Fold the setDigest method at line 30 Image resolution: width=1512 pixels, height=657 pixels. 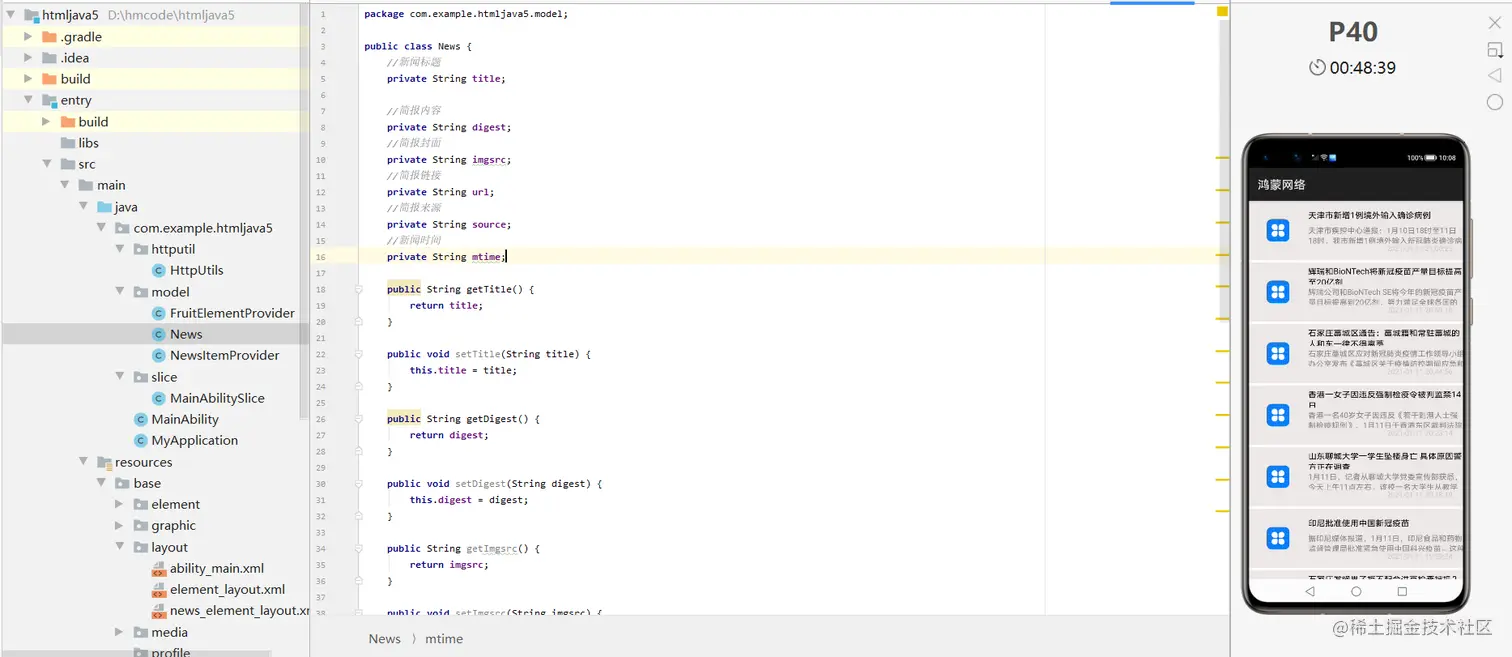tap(359, 483)
